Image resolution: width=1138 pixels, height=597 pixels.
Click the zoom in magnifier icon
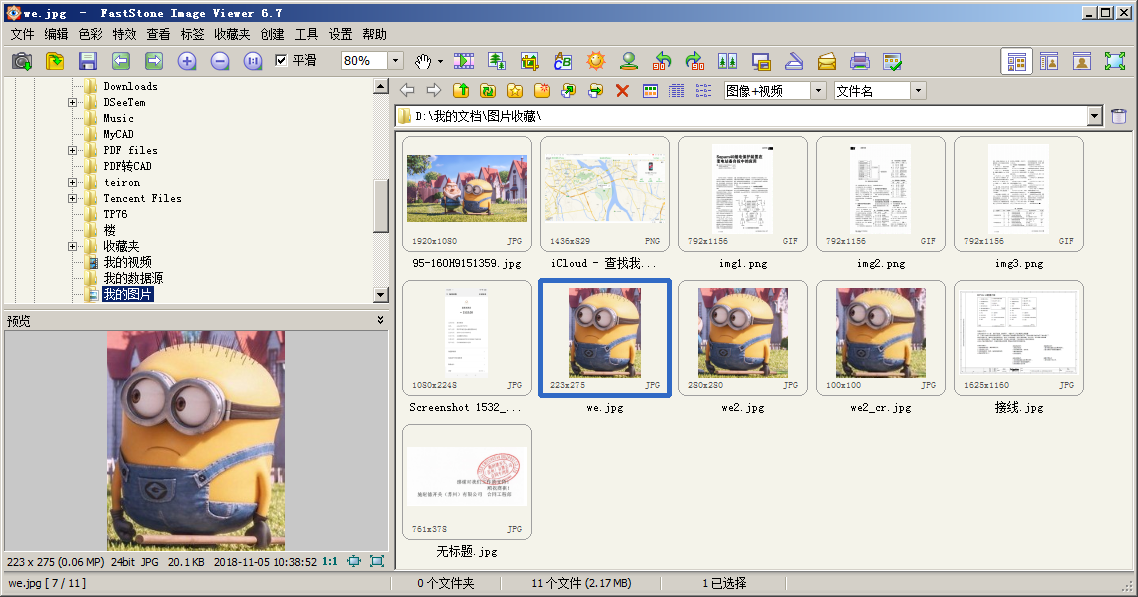coord(187,62)
